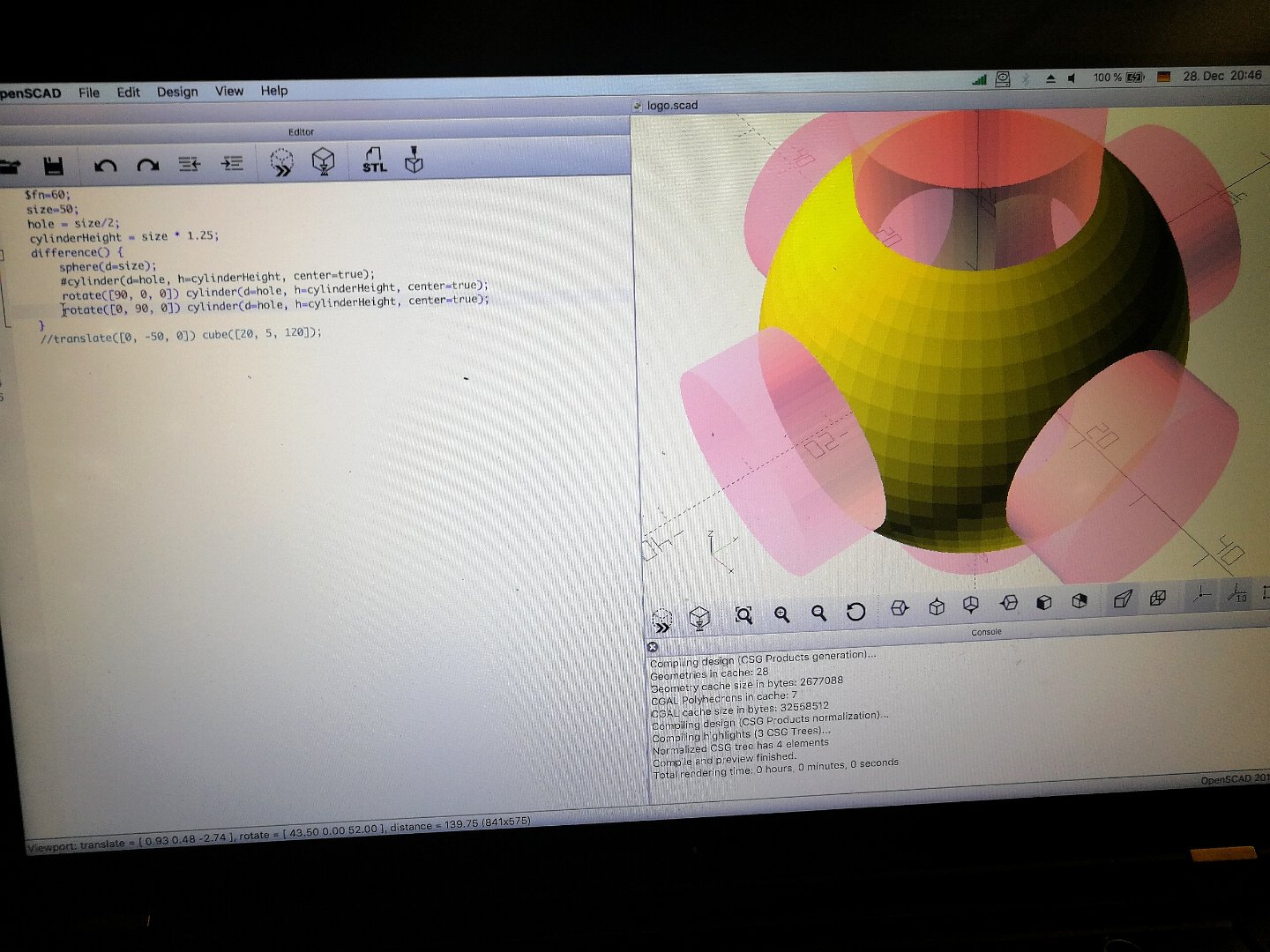Viewport: 1270px width, 952px height.
Task: Click the 'sphere(d=size);' code line
Action: 108,266
